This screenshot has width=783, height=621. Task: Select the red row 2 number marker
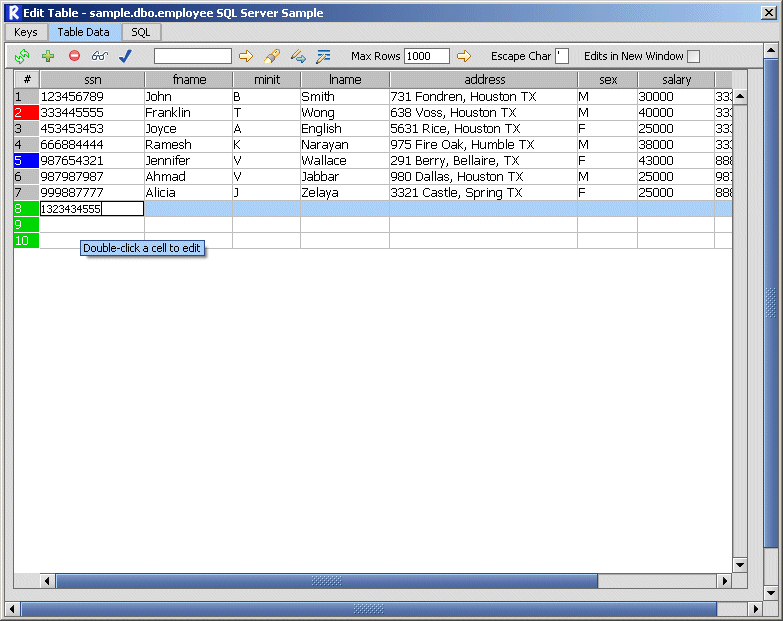pyautogui.click(x=26, y=113)
